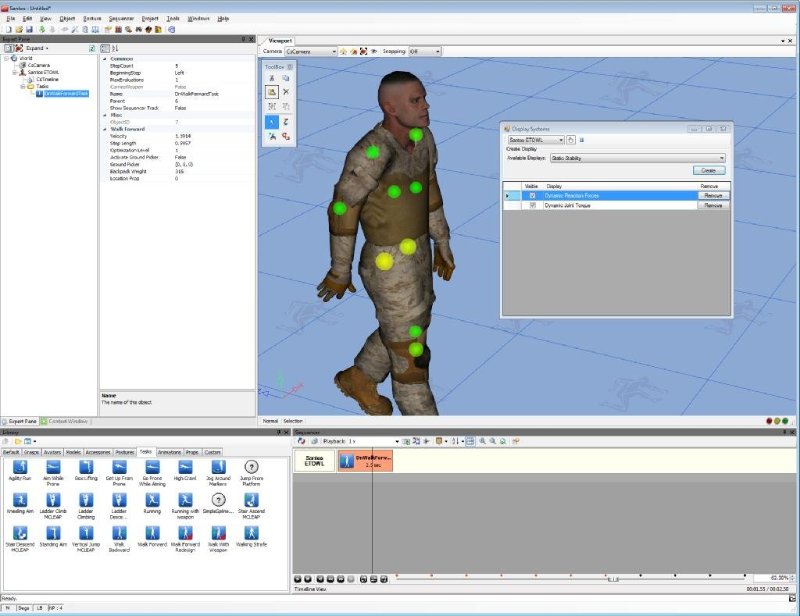This screenshot has height=616, width=800.
Task: Switch to the Animations library tab
Action: (x=169, y=452)
